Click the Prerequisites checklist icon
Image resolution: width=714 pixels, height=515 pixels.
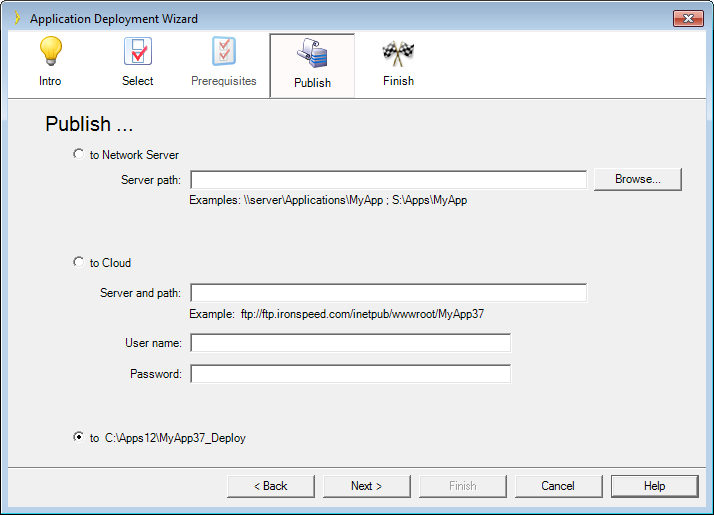(x=224, y=51)
